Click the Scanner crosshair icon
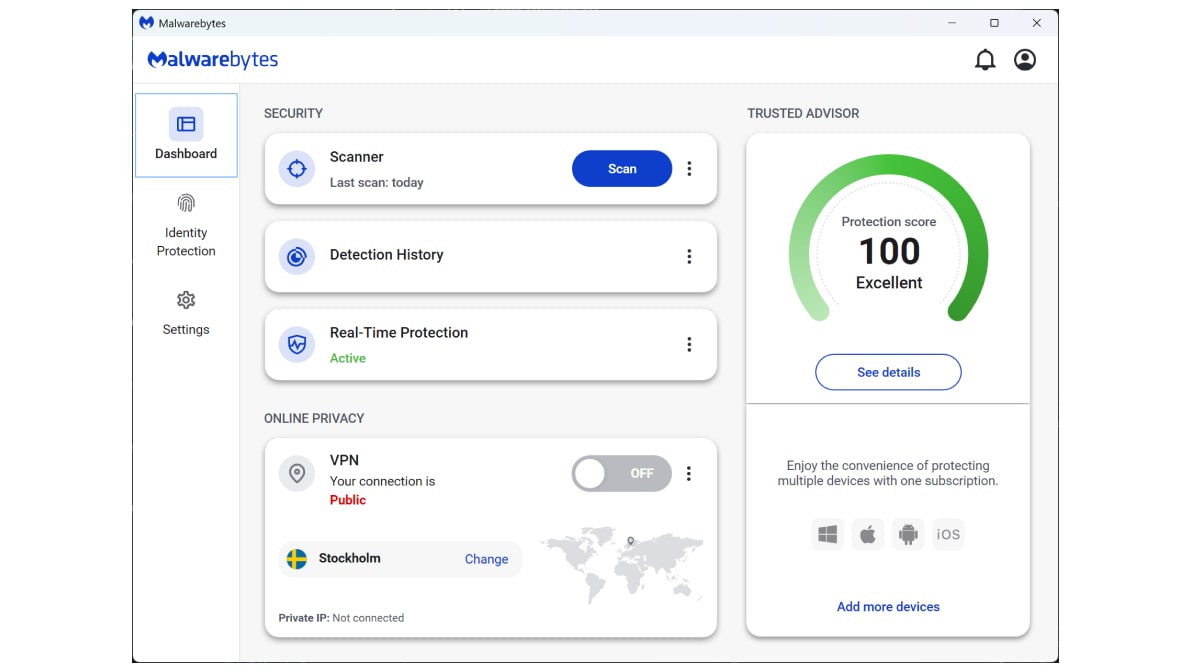The height and width of the screenshot is (671, 1192). click(x=296, y=169)
